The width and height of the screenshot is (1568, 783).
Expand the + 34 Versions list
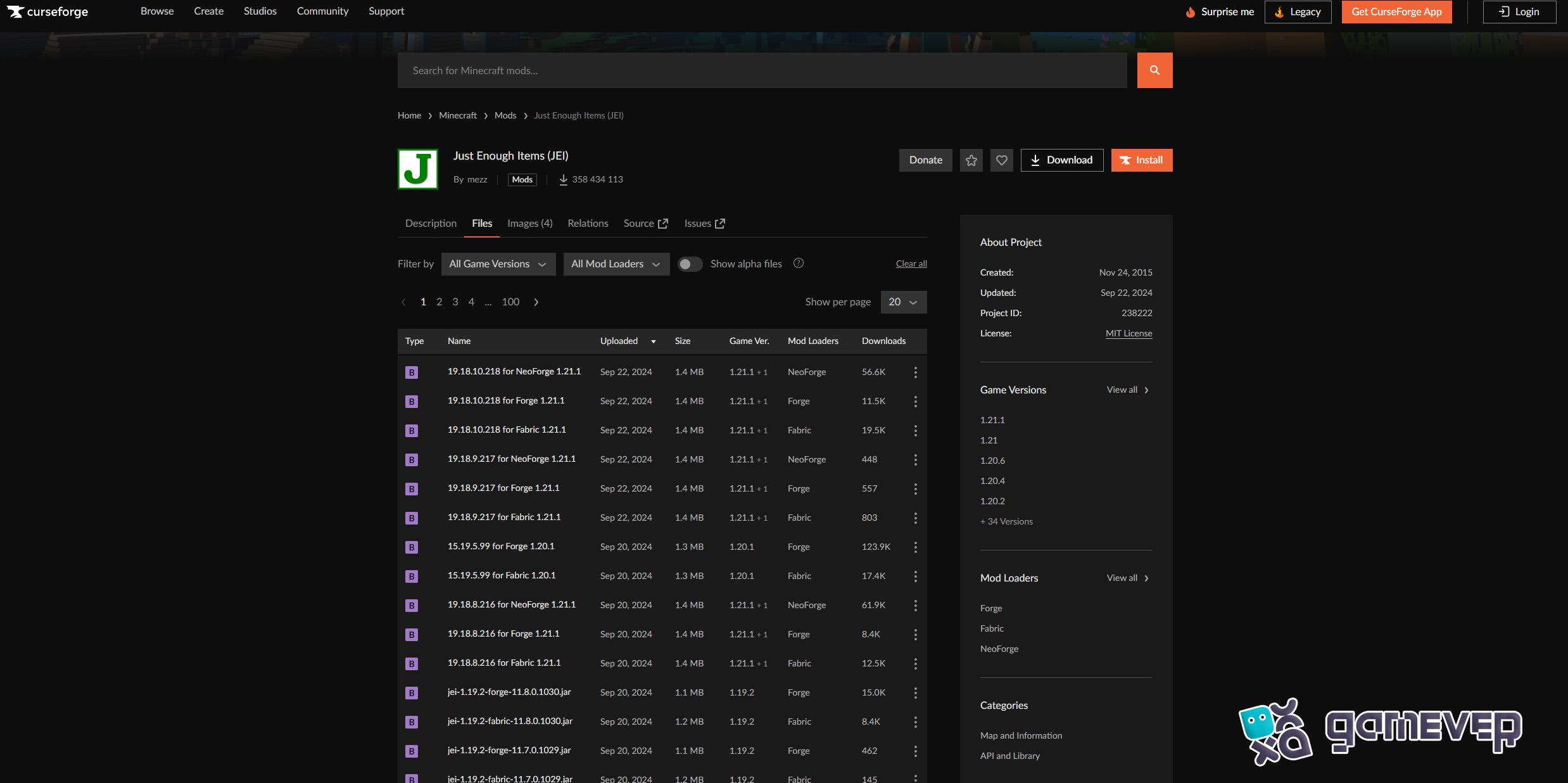tap(1006, 521)
